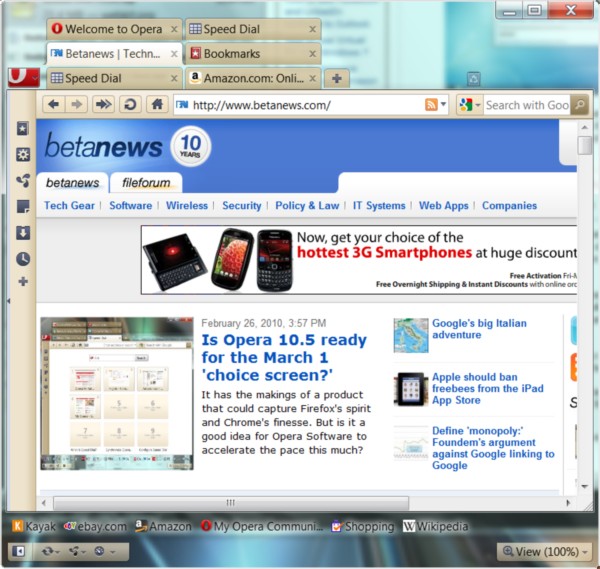This screenshot has height=569, width=600.
Task: Open the Downloads panel icon
Action: pyautogui.click(x=23, y=232)
